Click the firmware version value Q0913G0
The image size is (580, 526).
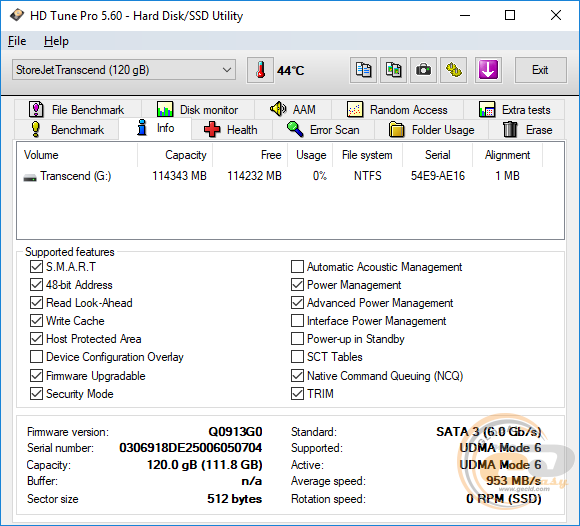(235, 432)
